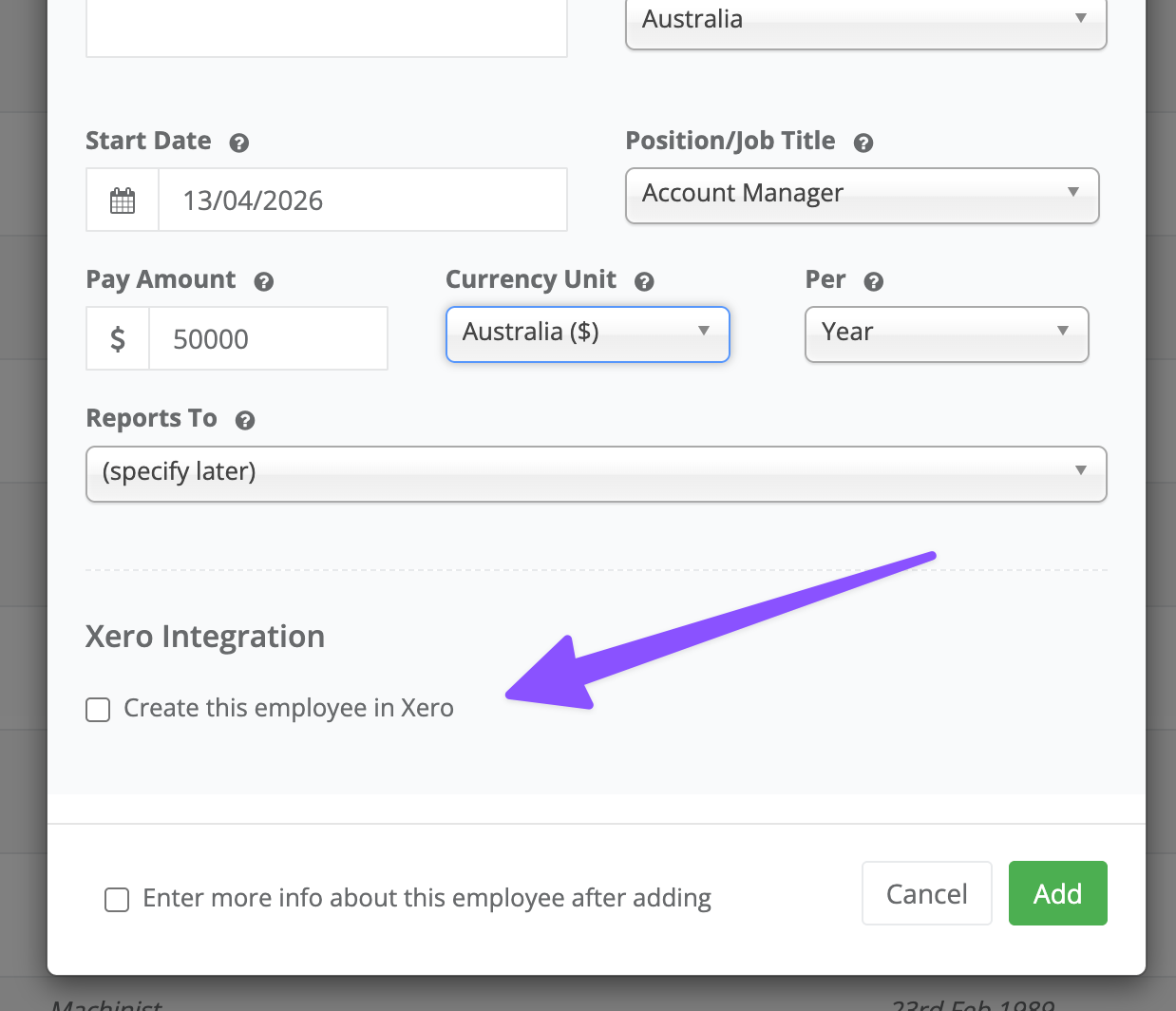Click the help icon beside Start Date
The height and width of the screenshot is (1011, 1176).
click(239, 143)
